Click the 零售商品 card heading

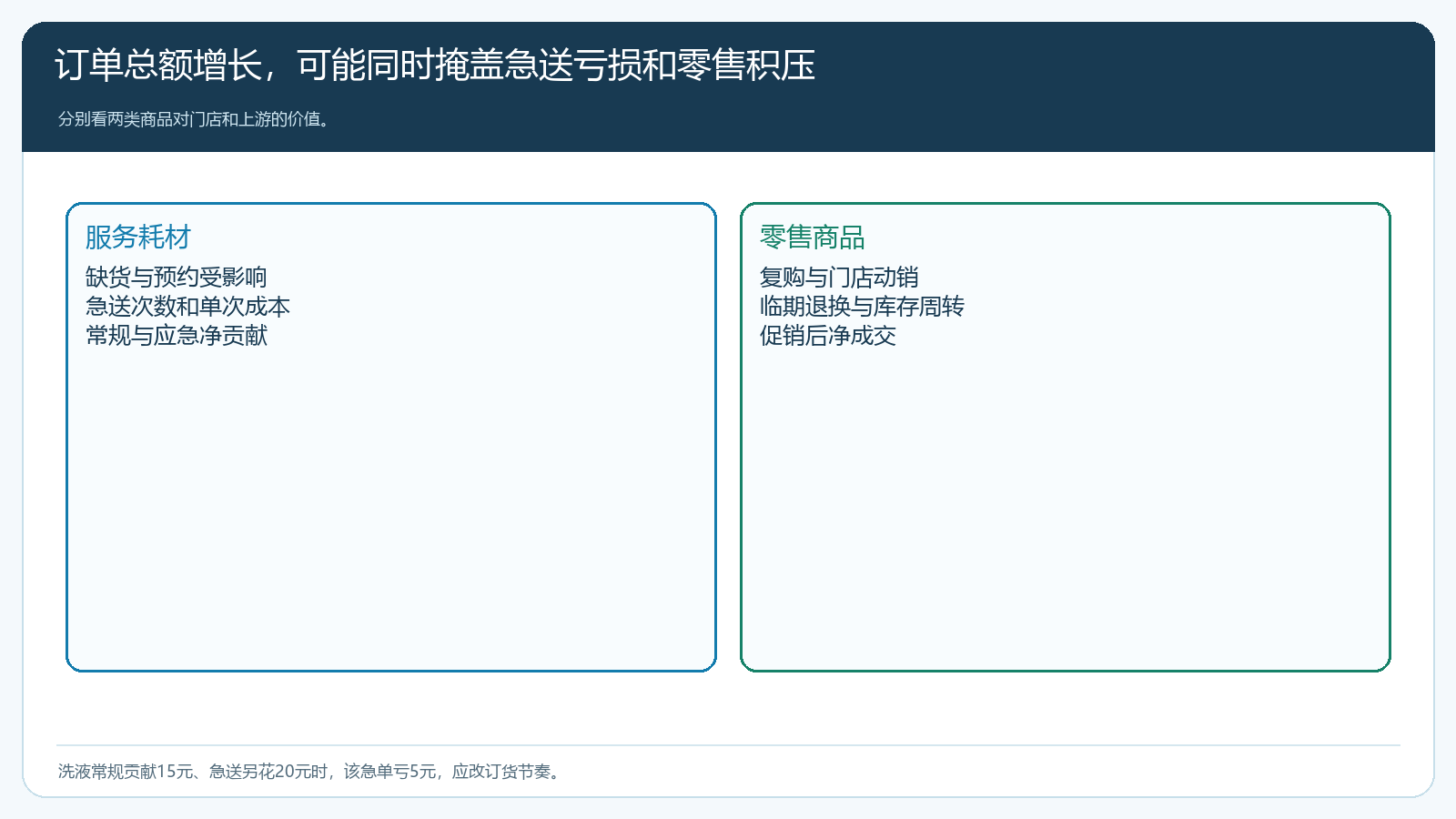pyautogui.click(x=813, y=238)
